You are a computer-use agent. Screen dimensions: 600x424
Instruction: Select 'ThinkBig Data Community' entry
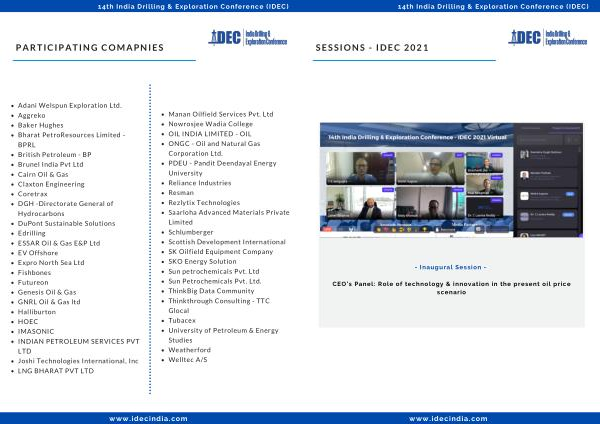click(211, 291)
